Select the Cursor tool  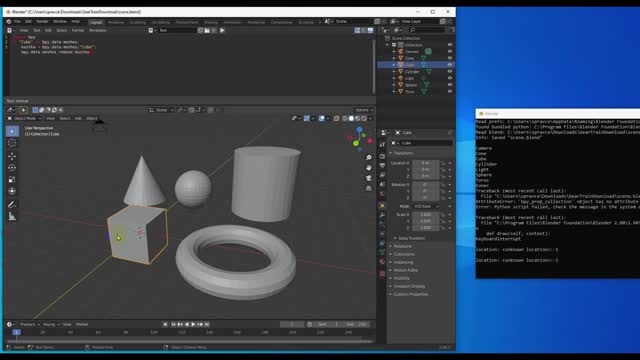12,142
